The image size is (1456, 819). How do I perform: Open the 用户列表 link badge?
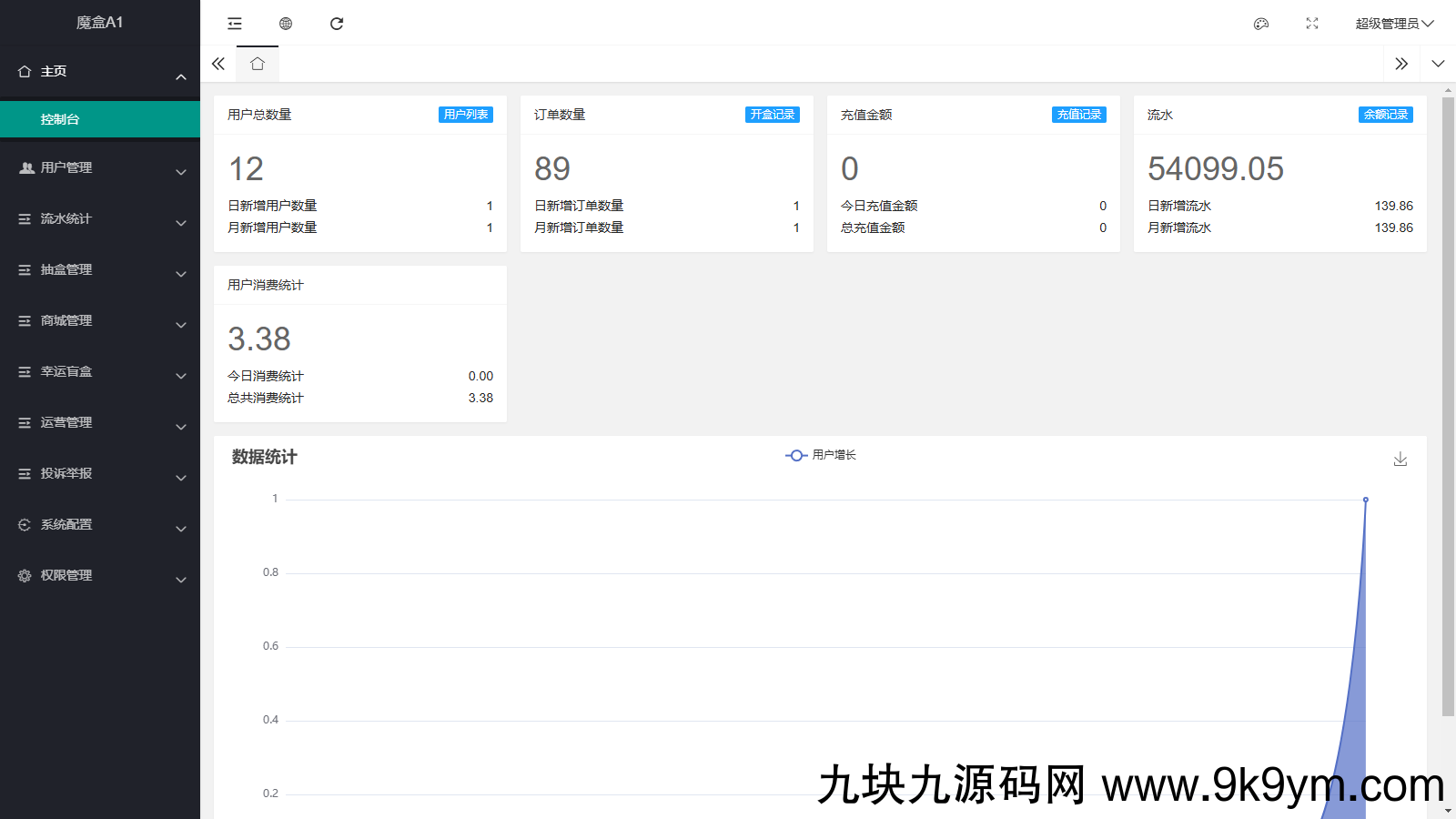coord(466,115)
